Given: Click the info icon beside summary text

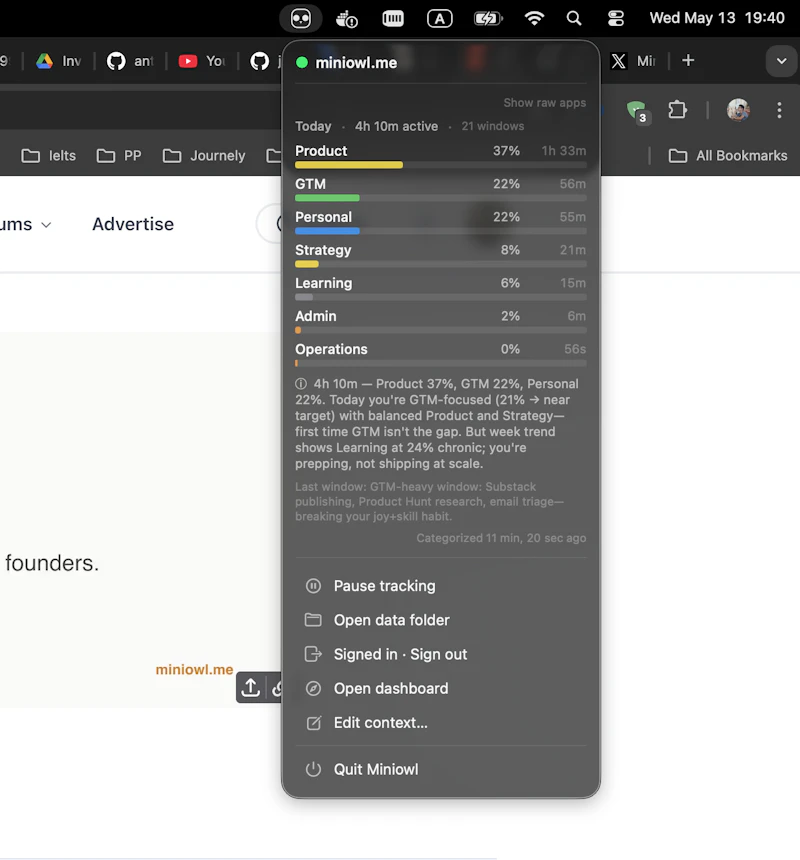Looking at the screenshot, I should [x=300, y=384].
